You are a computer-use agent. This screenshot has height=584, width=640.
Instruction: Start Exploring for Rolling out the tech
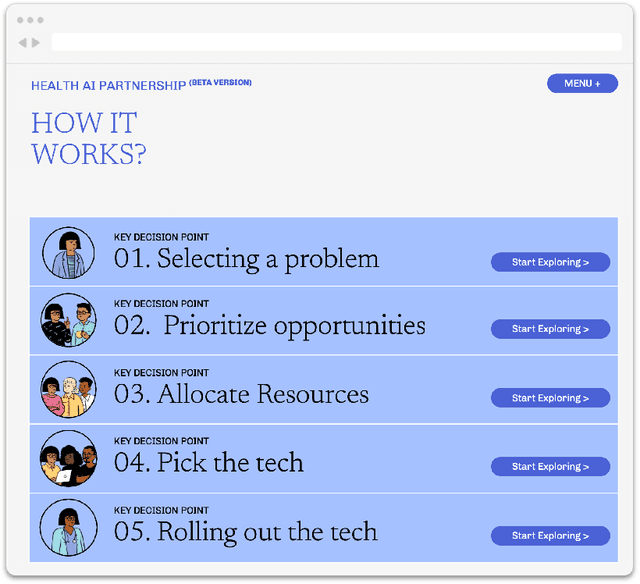(550, 536)
